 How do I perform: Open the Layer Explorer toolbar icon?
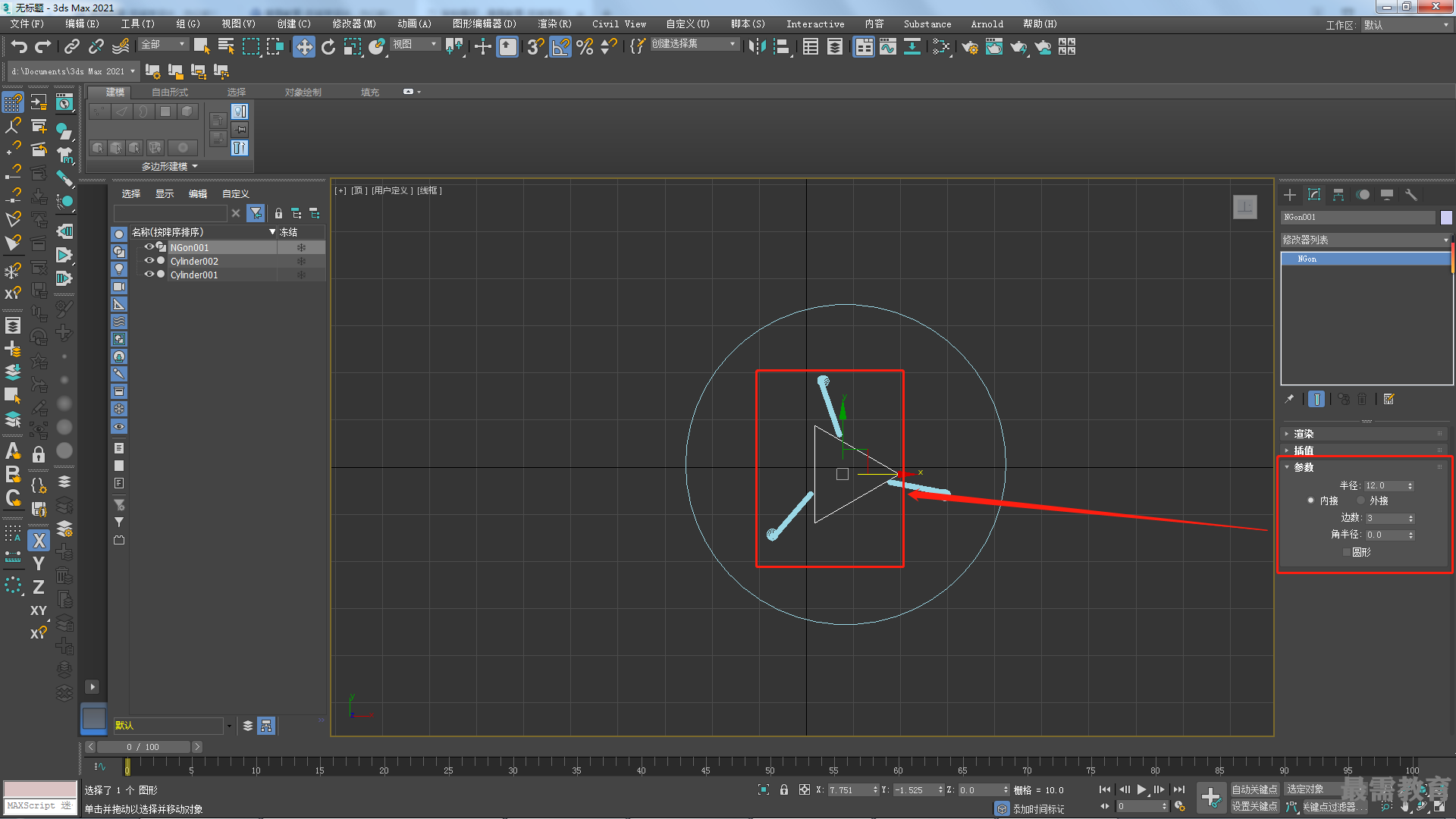click(x=835, y=47)
